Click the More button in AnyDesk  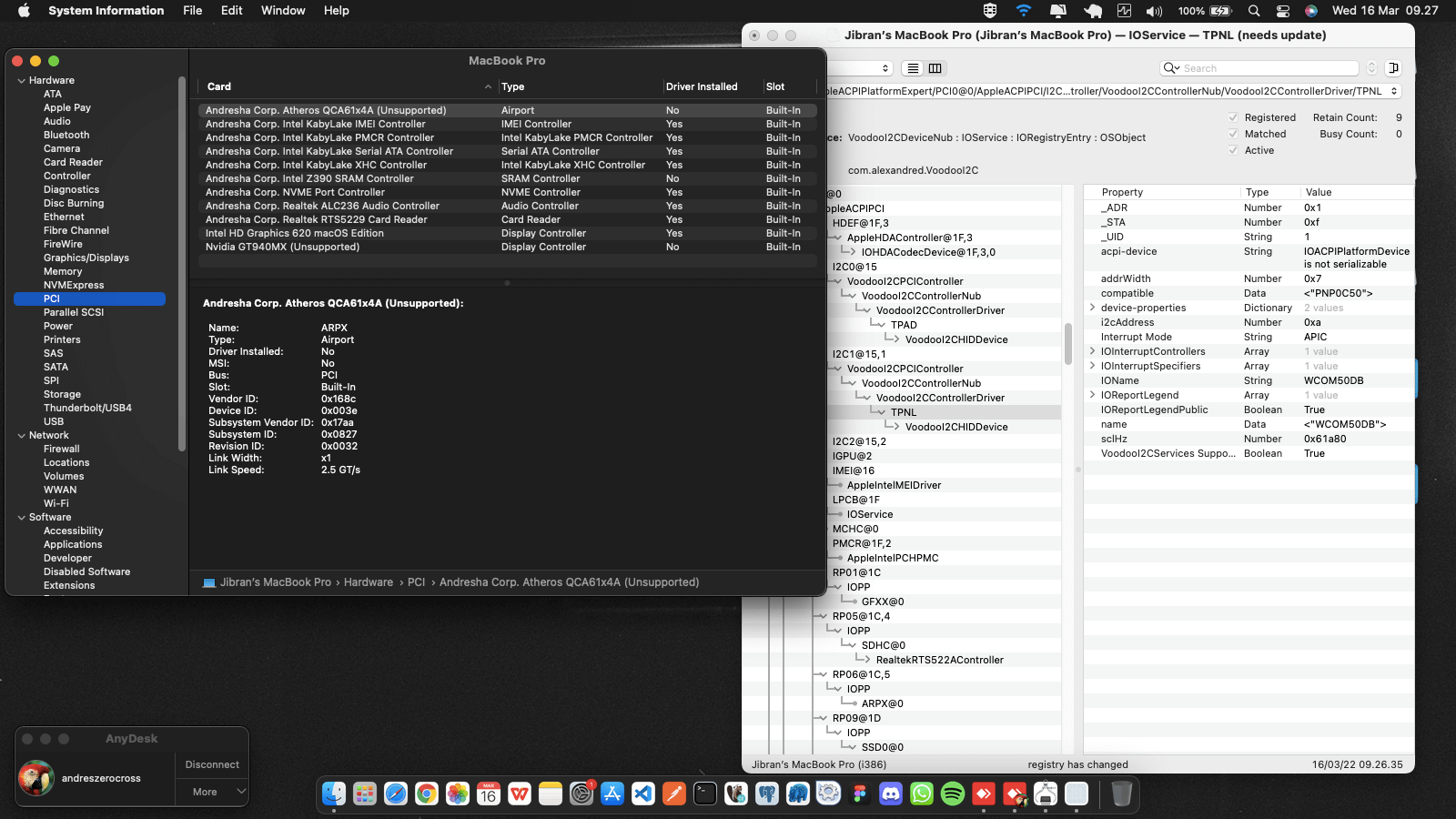[x=205, y=792]
